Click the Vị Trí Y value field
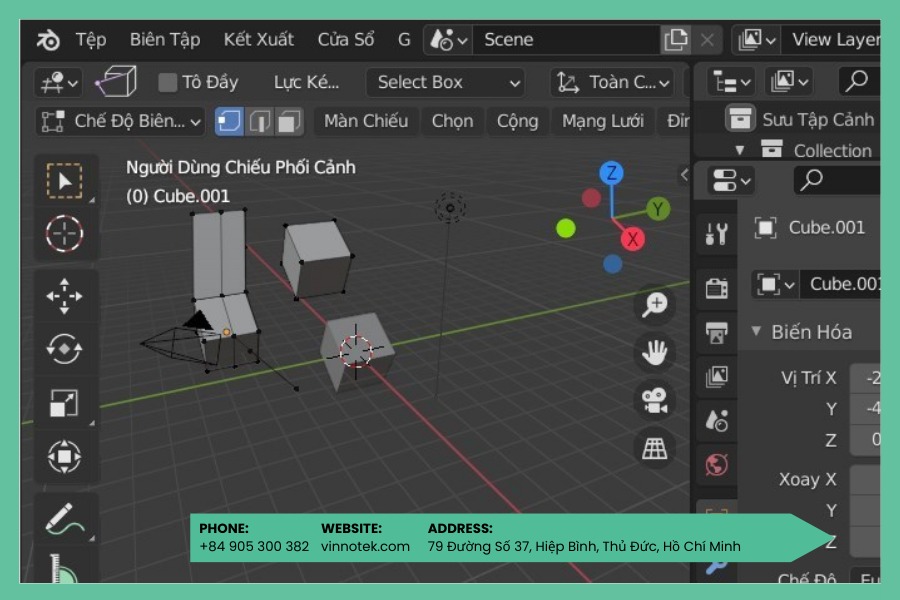Screen dimensions: 900x600 (865, 409)
